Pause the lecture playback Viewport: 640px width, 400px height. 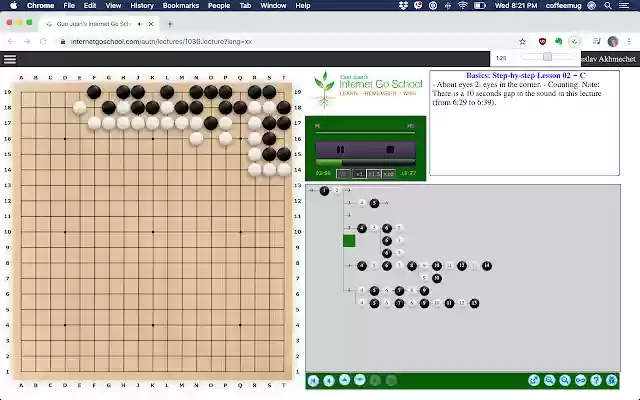[x=340, y=150]
